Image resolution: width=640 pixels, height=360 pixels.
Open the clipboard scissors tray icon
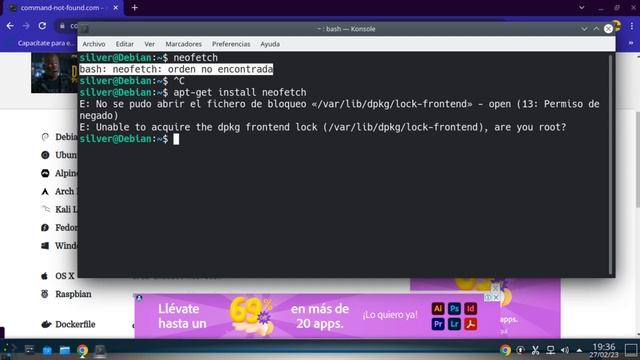point(535,350)
